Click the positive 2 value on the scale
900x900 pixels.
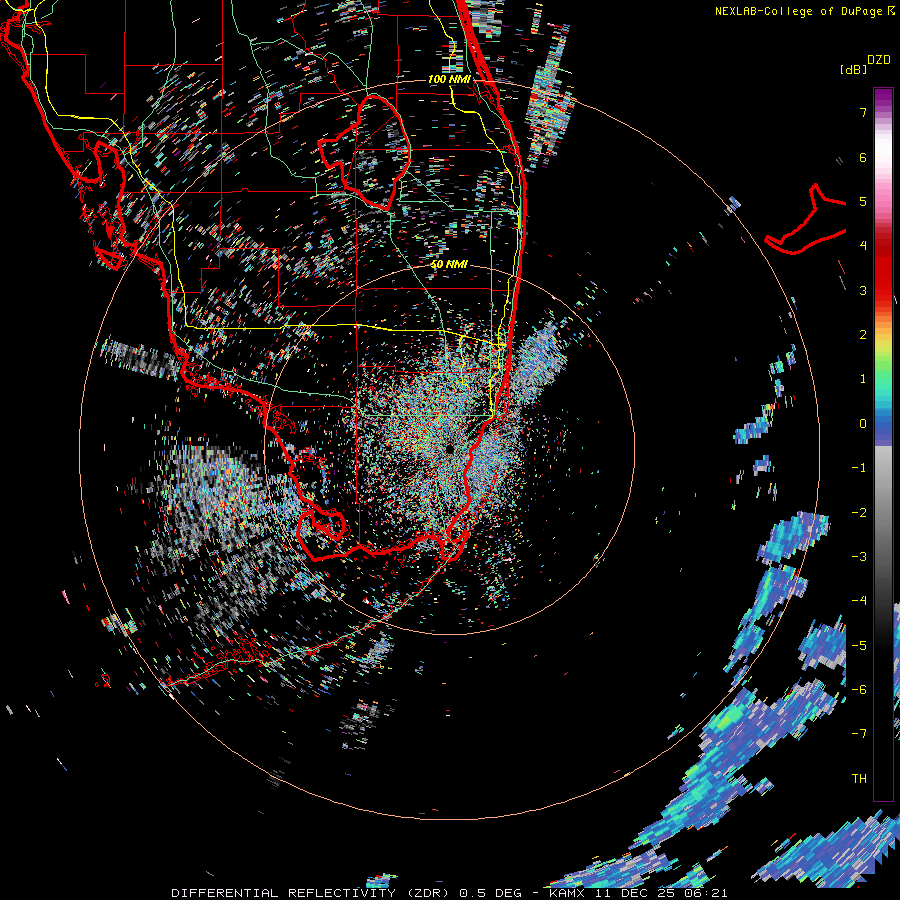coord(863,335)
